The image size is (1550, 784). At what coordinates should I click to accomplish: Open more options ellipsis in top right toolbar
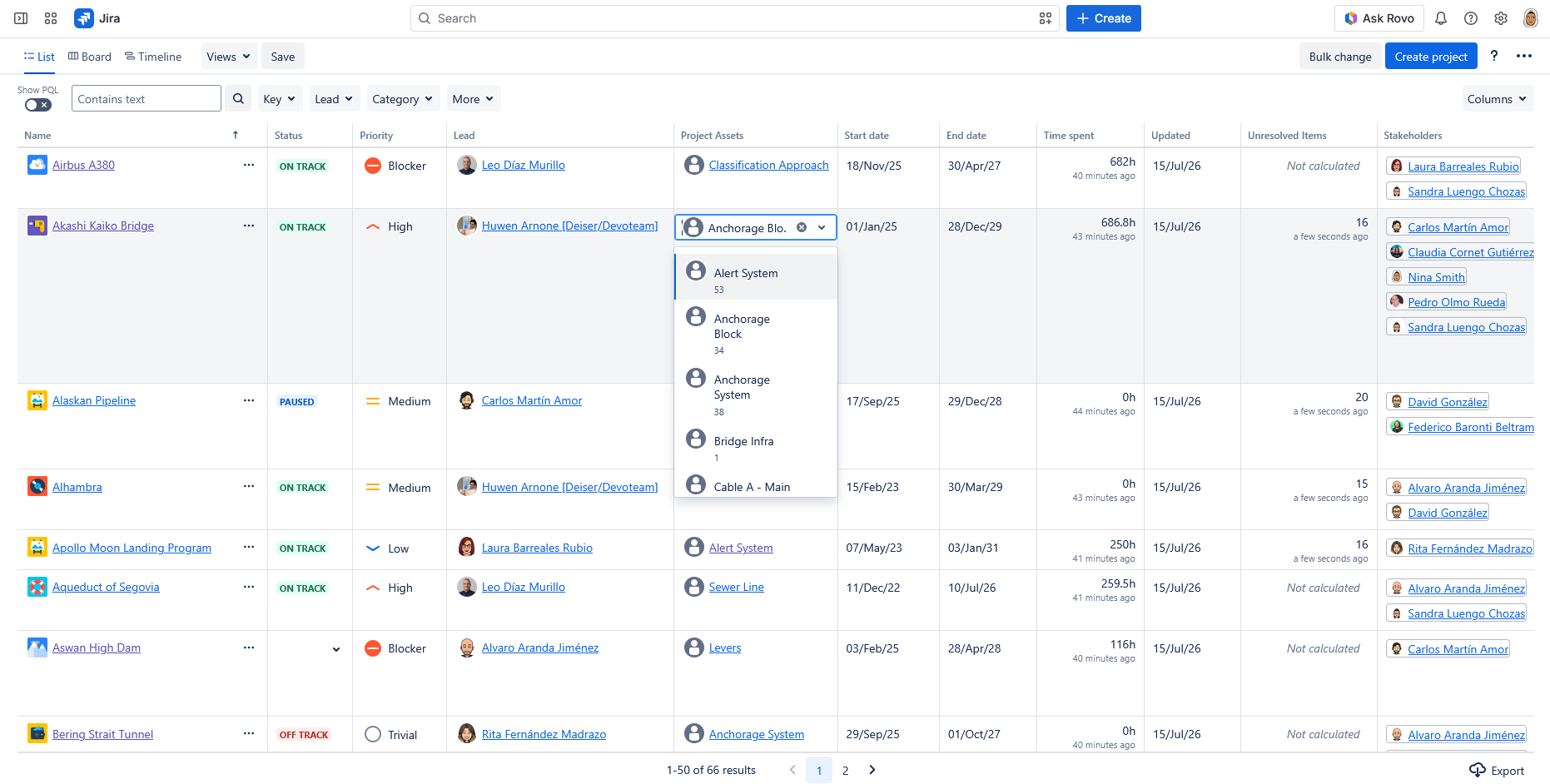[1524, 56]
